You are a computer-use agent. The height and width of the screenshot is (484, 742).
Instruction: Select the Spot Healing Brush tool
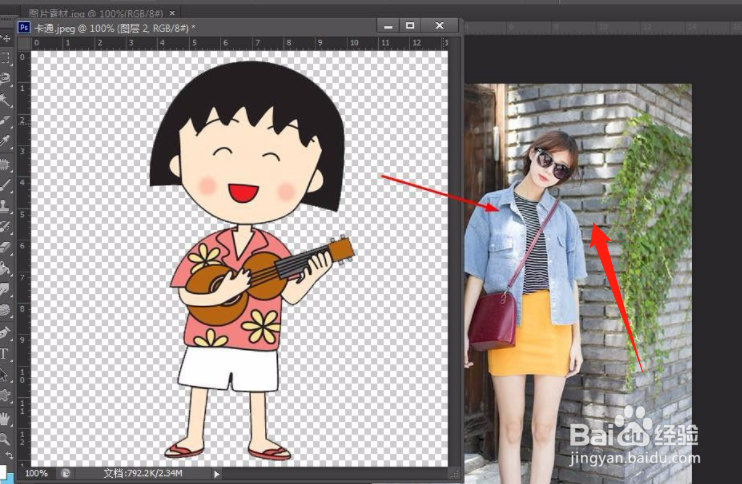[5, 165]
